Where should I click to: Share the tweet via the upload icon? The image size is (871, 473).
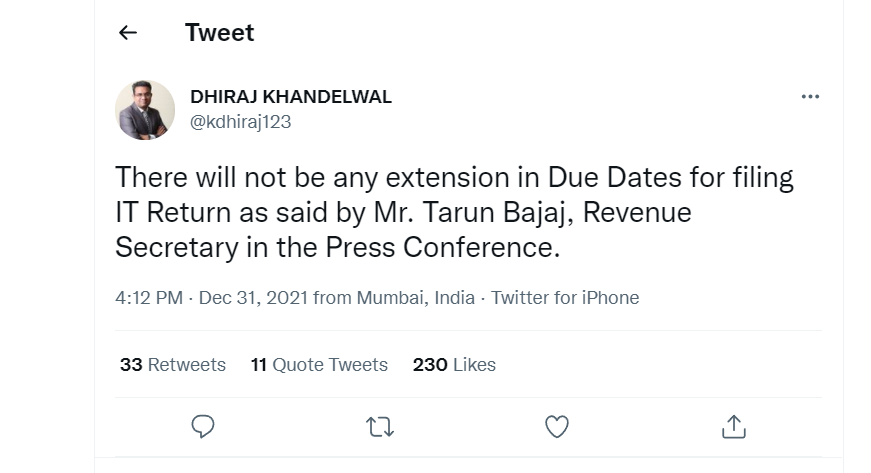(733, 426)
